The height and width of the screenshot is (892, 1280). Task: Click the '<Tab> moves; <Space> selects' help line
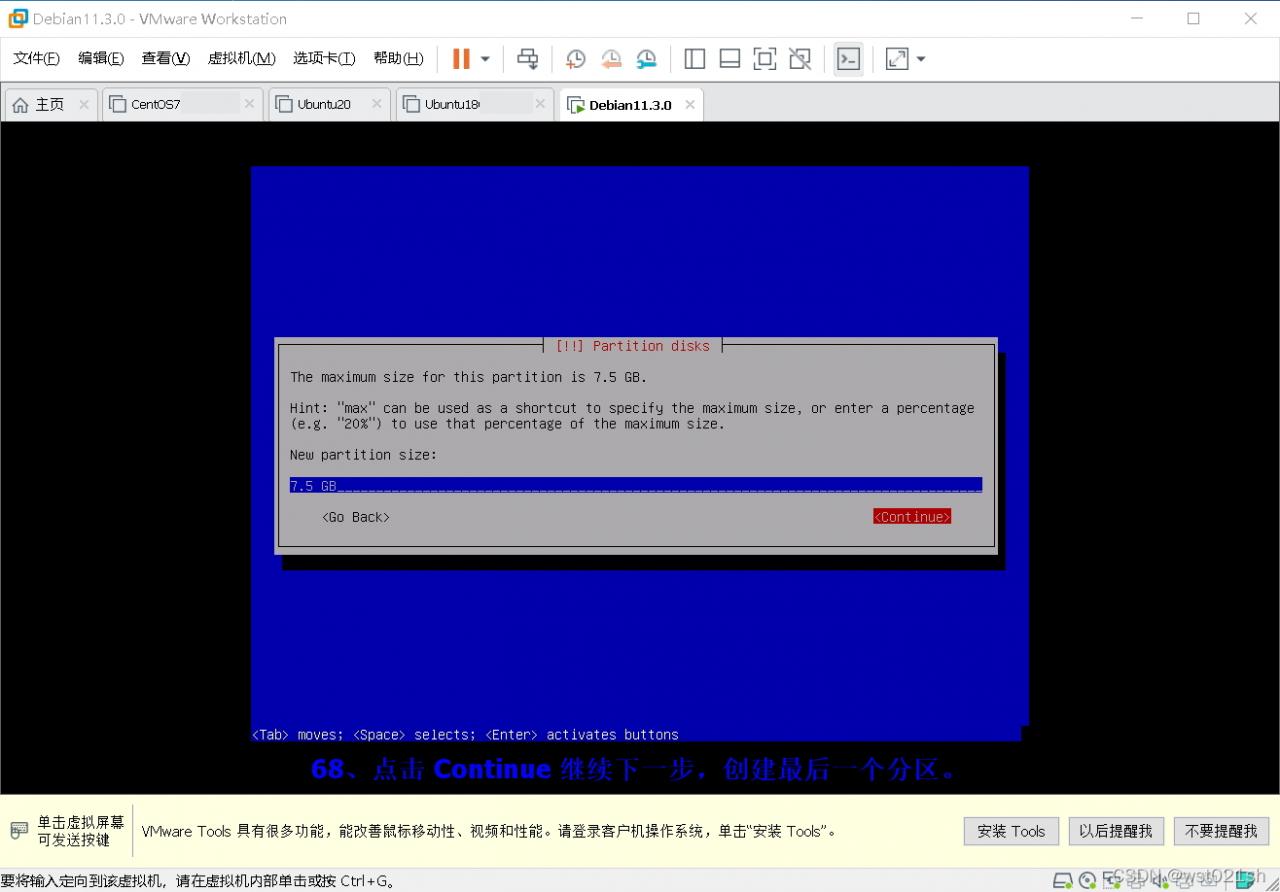465,734
